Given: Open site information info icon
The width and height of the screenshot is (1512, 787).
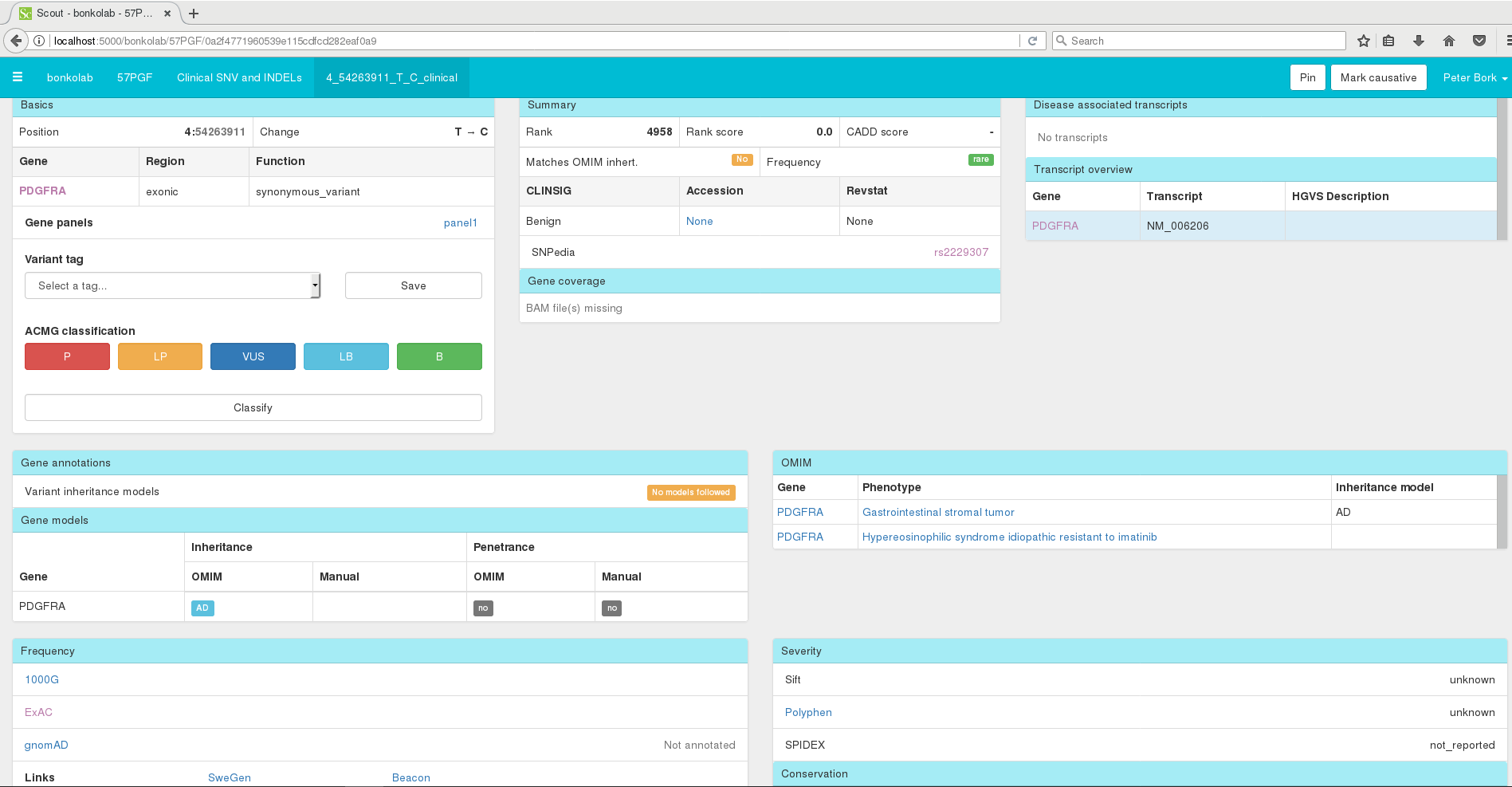Looking at the screenshot, I should coord(38,41).
